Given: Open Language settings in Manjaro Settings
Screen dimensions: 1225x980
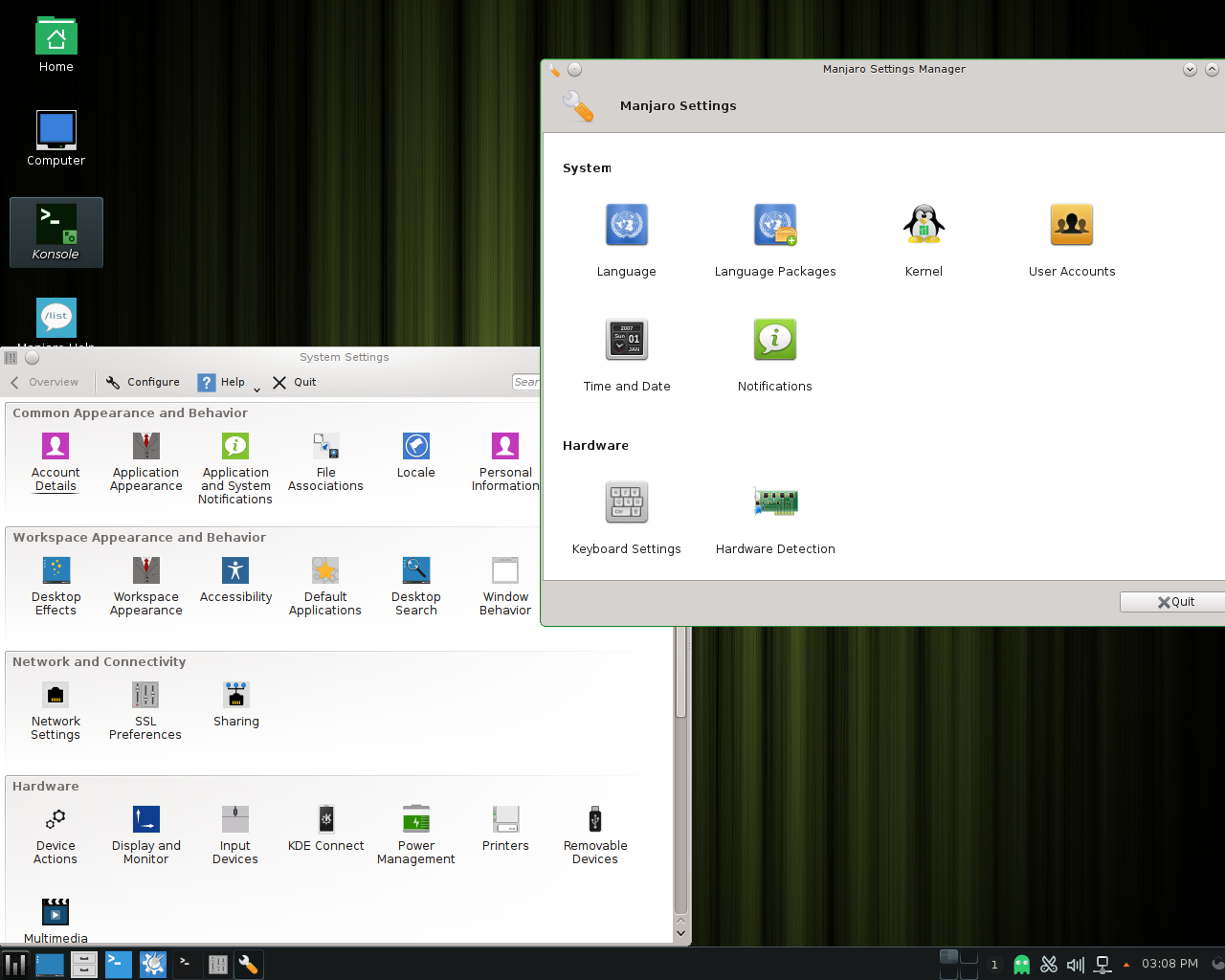Looking at the screenshot, I should (627, 240).
